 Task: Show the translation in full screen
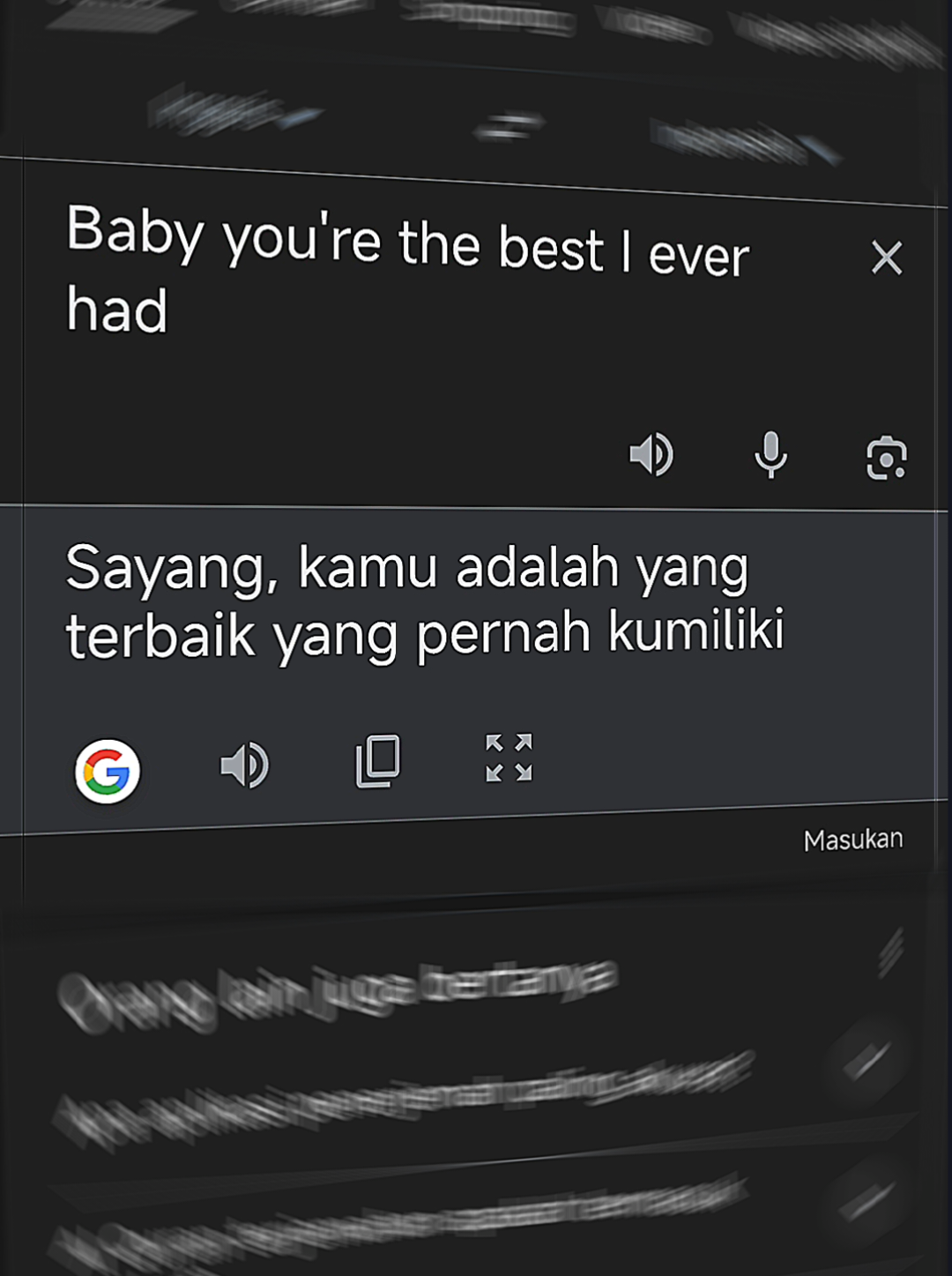click(x=509, y=757)
